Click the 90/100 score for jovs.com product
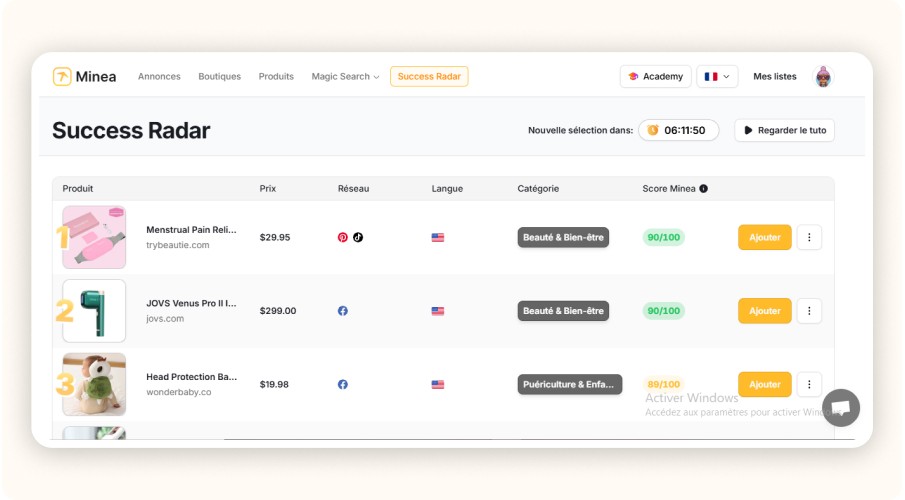 tap(664, 311)
